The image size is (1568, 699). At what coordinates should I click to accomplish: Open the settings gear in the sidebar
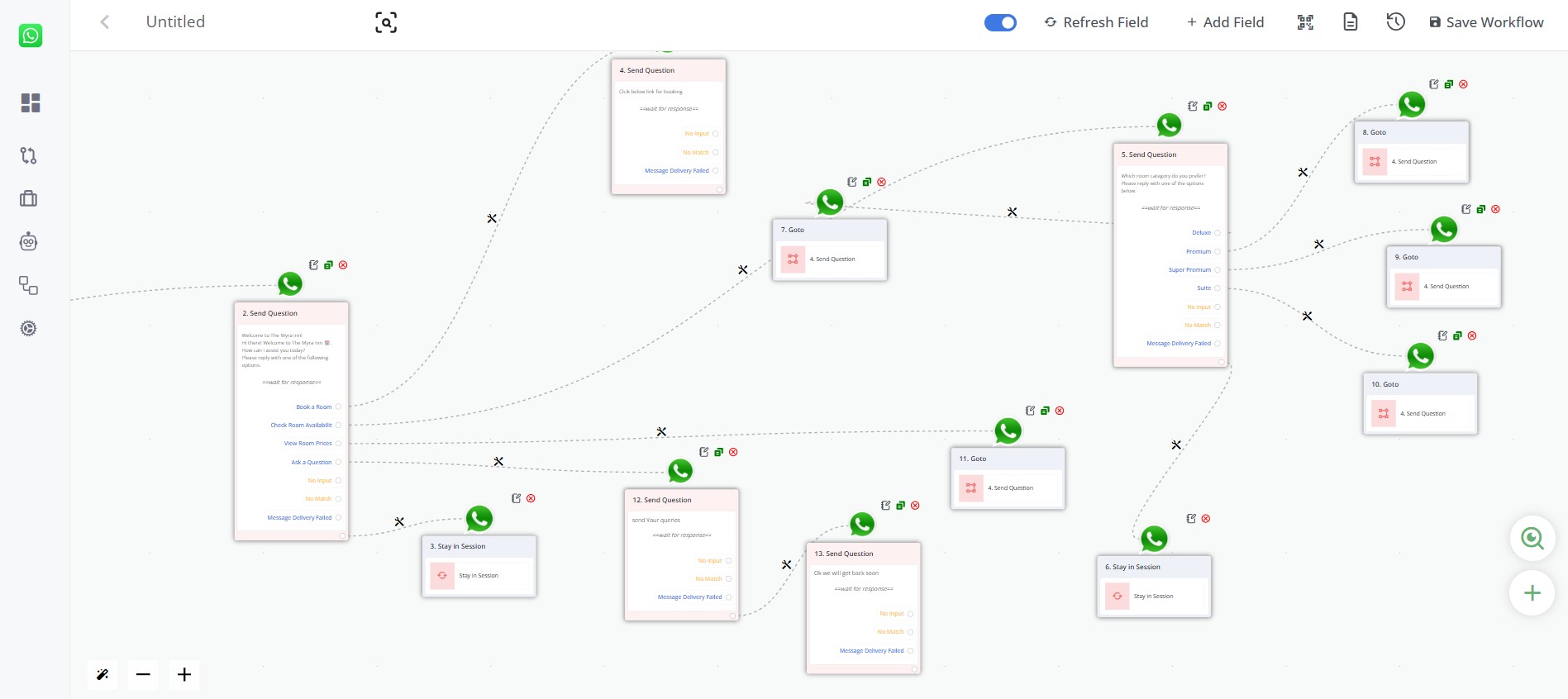[x=29, y=328]
